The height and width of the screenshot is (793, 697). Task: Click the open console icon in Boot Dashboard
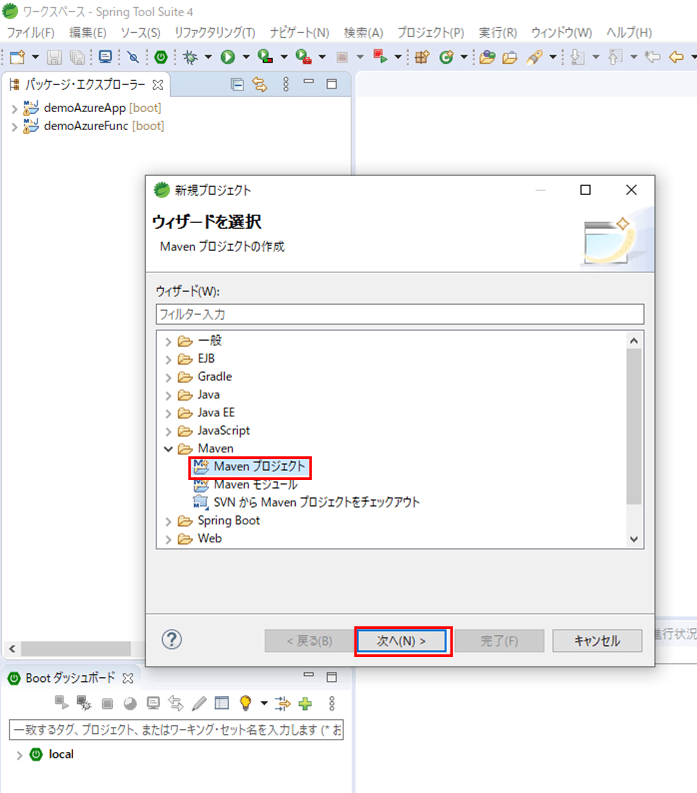pos(153,703)
